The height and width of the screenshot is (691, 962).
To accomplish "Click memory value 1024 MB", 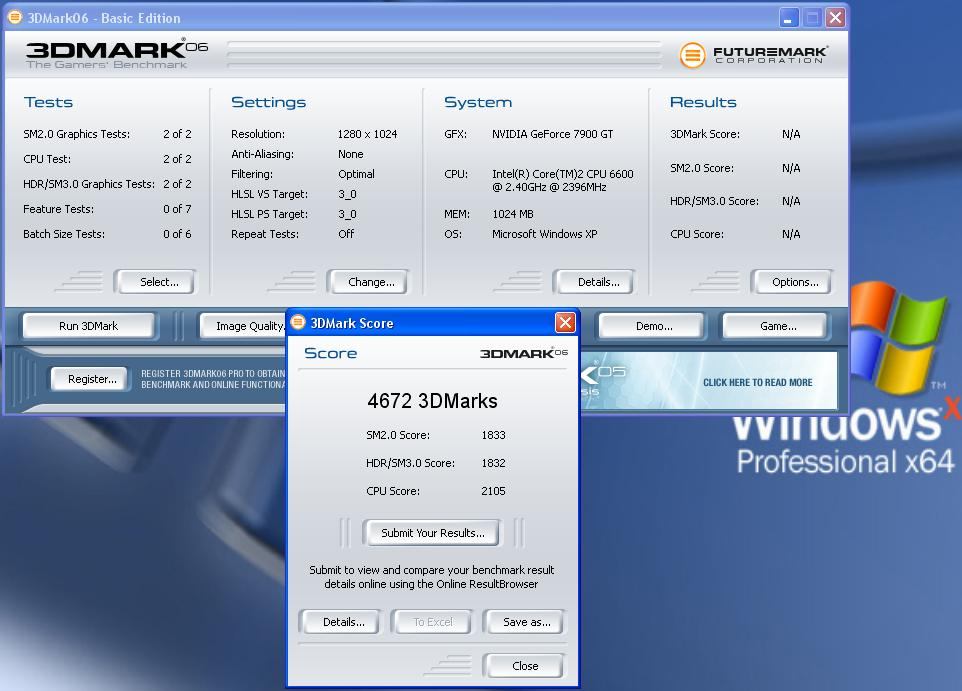I will [x=512, y=214].
